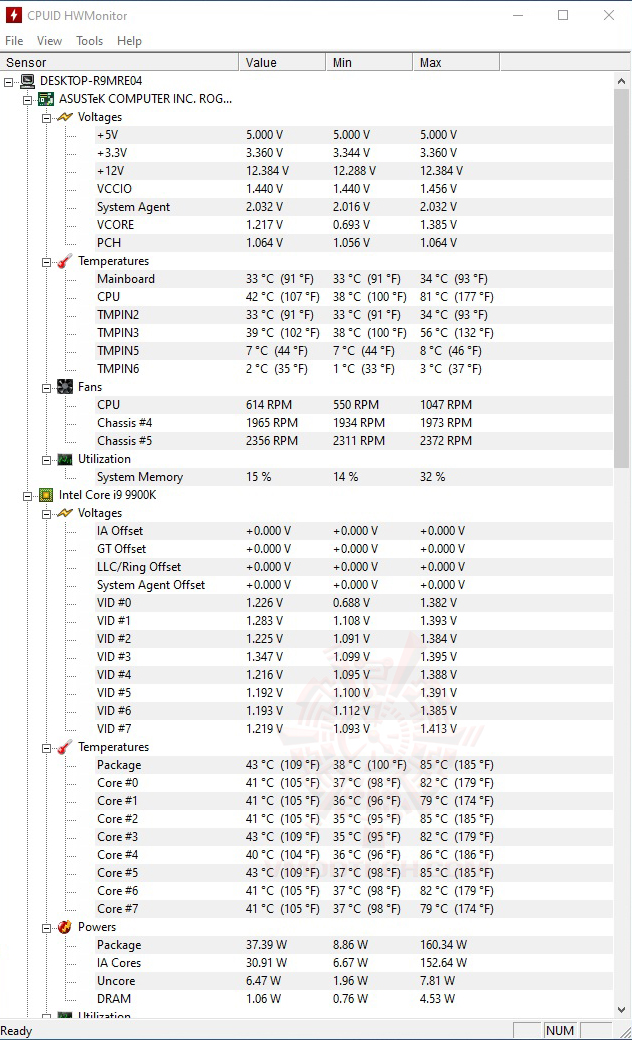Click the vertical scrollbar track
Viewport: 632px width, 1040px height.
tap(623, 700)
